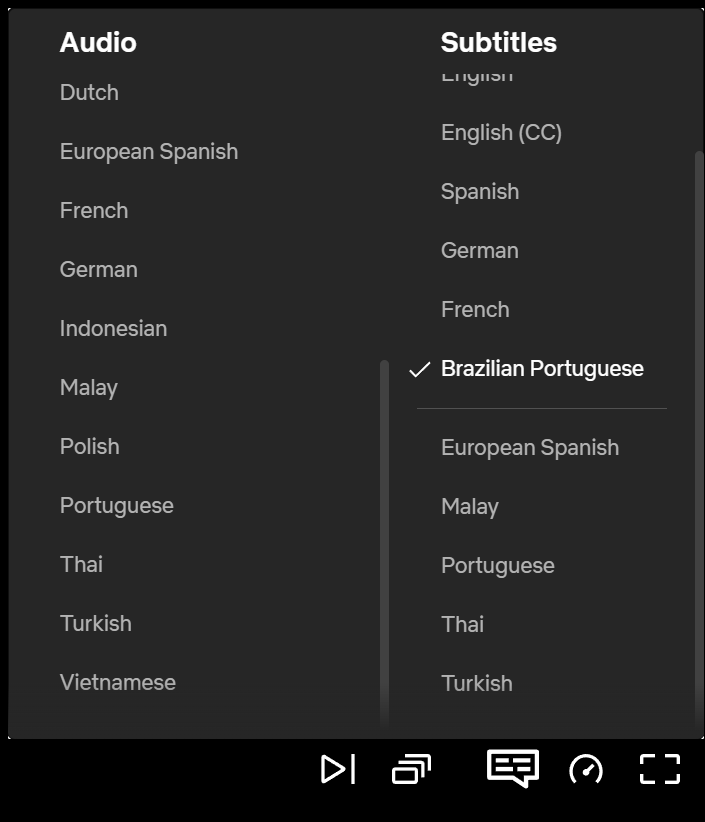Image resolution: width=705 pixels, height=822 pixels.
Task: Enter fullscreen mode
Action: click(x=660, y=769)
